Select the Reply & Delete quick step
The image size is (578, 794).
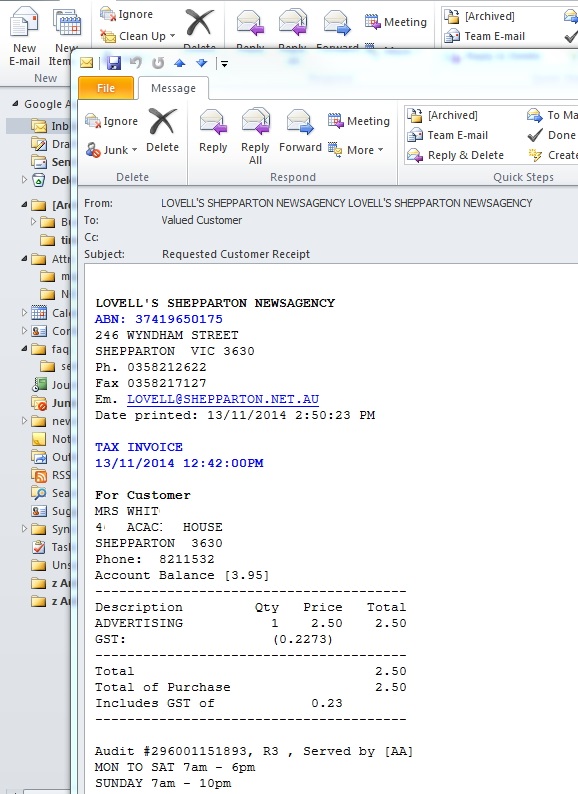pyautogui.click(x=455, y=155)
